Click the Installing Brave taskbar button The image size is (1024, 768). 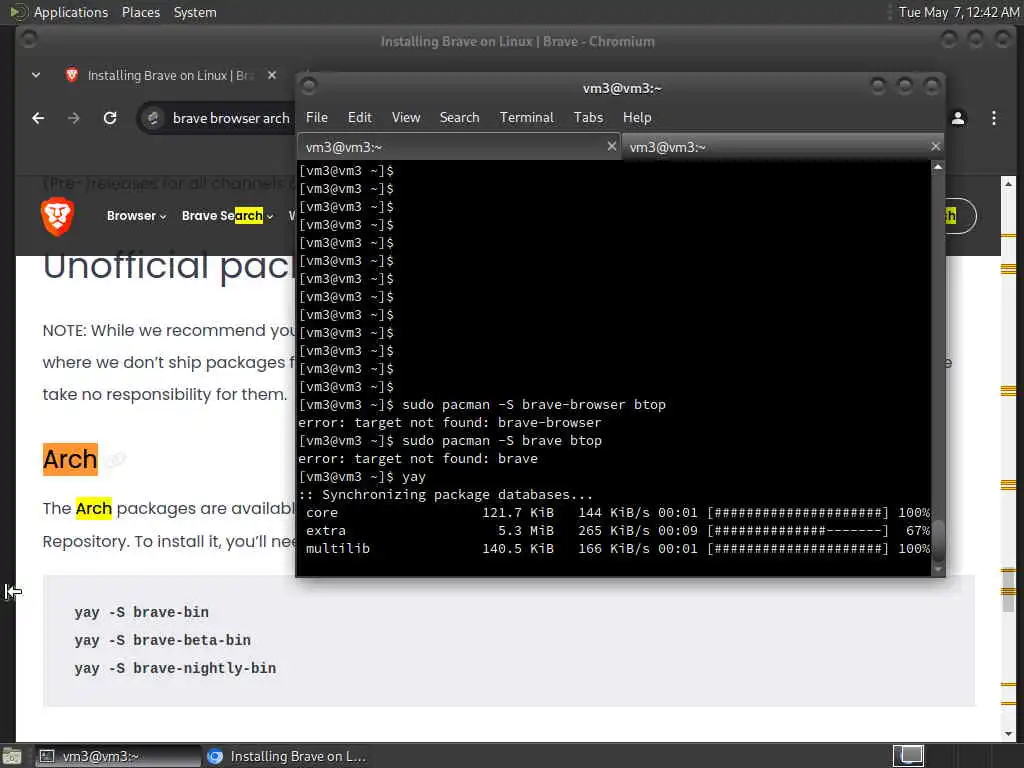pos(287,756)
